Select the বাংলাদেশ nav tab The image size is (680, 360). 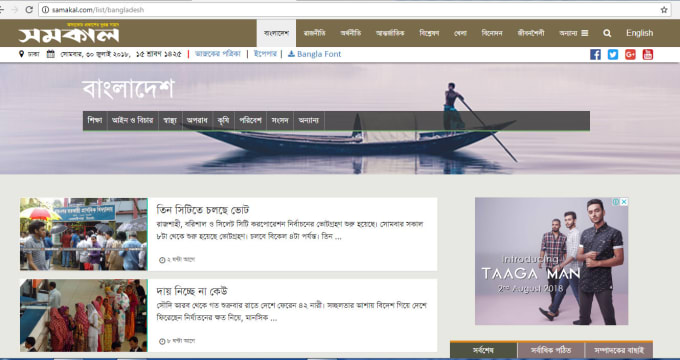(x=276, y=33)
